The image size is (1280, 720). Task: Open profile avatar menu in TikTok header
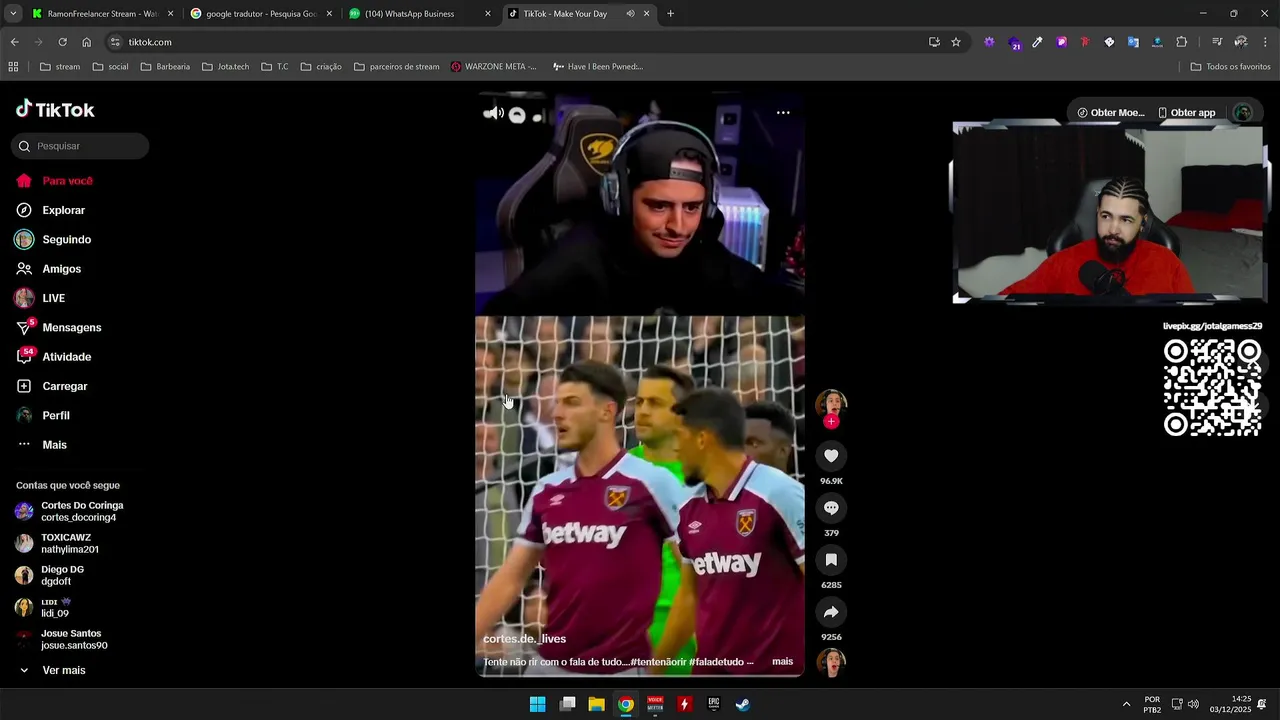pos(1242,113)
